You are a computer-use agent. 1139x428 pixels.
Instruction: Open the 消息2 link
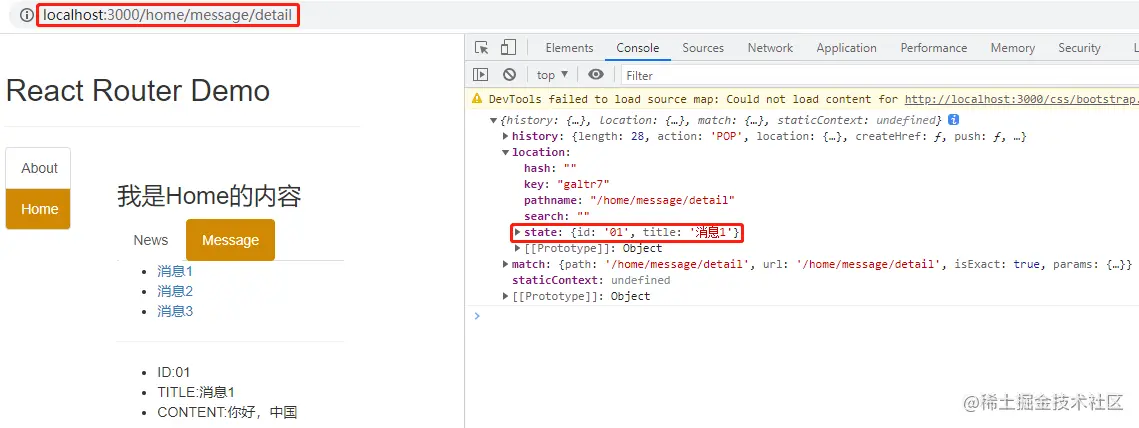(x=174, y=291)
